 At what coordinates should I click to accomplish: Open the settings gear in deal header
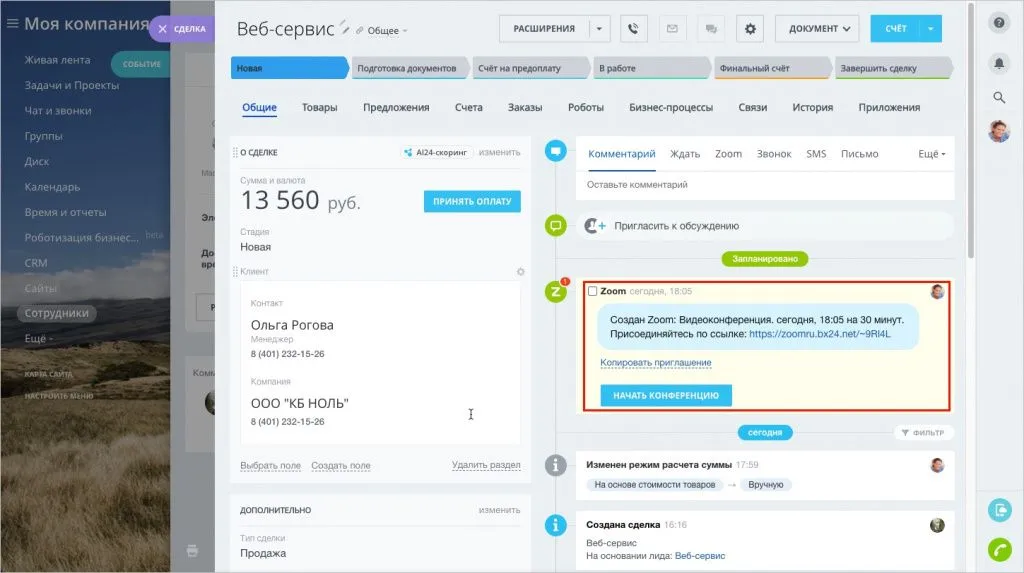750,29
